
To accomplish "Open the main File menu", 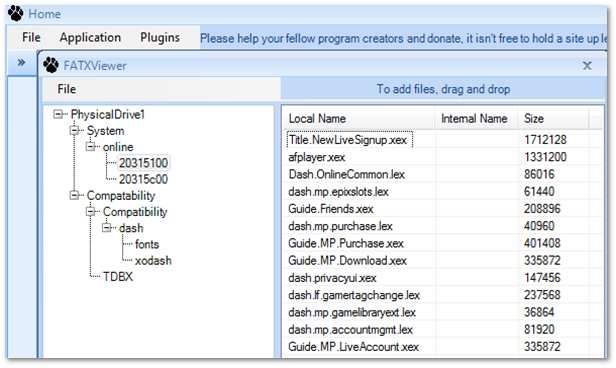I will (x=31, y=37).
